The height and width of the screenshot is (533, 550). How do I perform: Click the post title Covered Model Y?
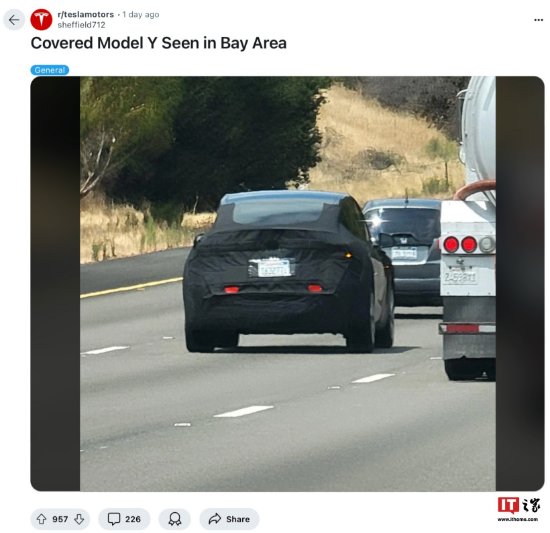(159, 43)
